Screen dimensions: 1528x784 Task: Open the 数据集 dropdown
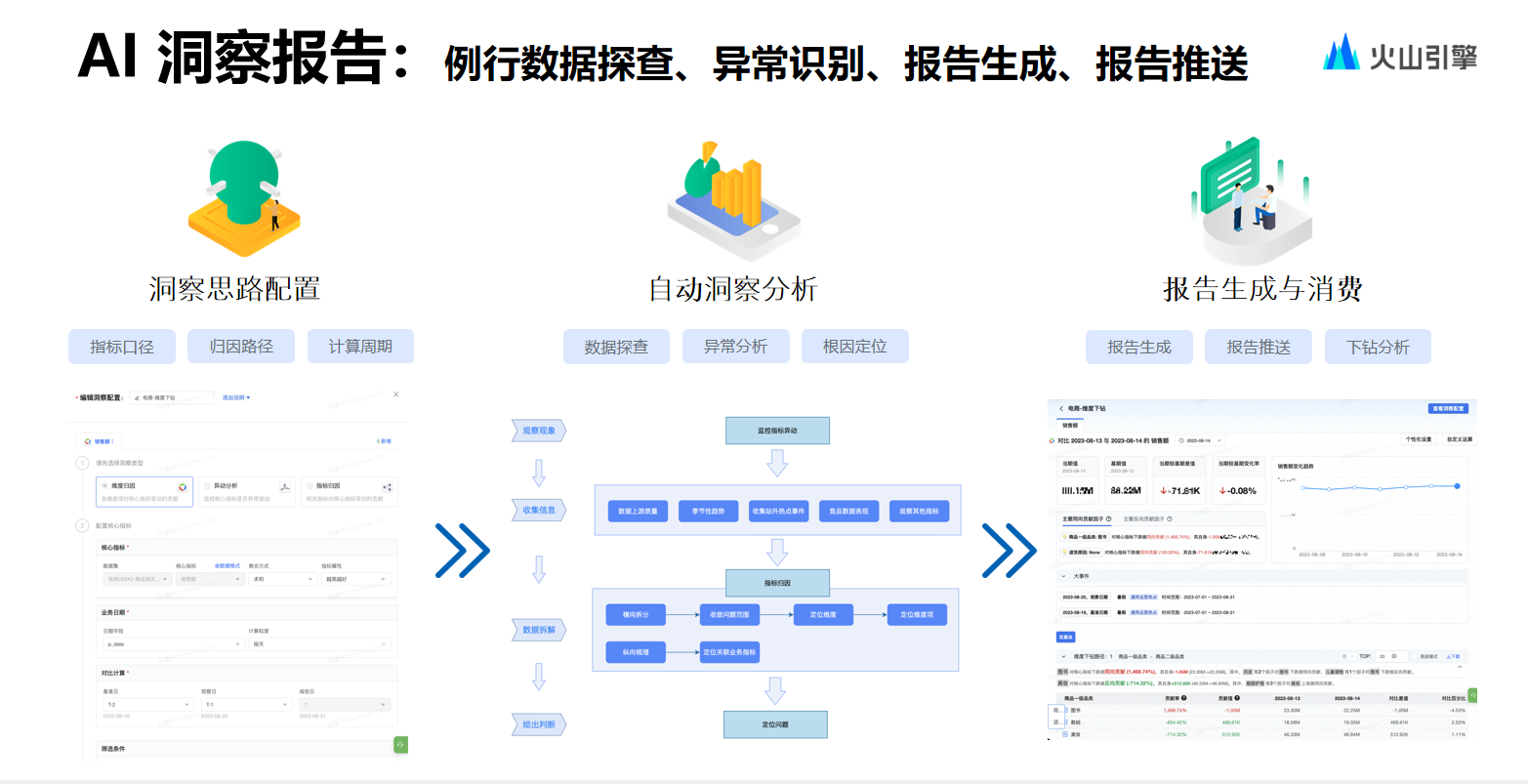pyautogui.click(x=138, y=579)
